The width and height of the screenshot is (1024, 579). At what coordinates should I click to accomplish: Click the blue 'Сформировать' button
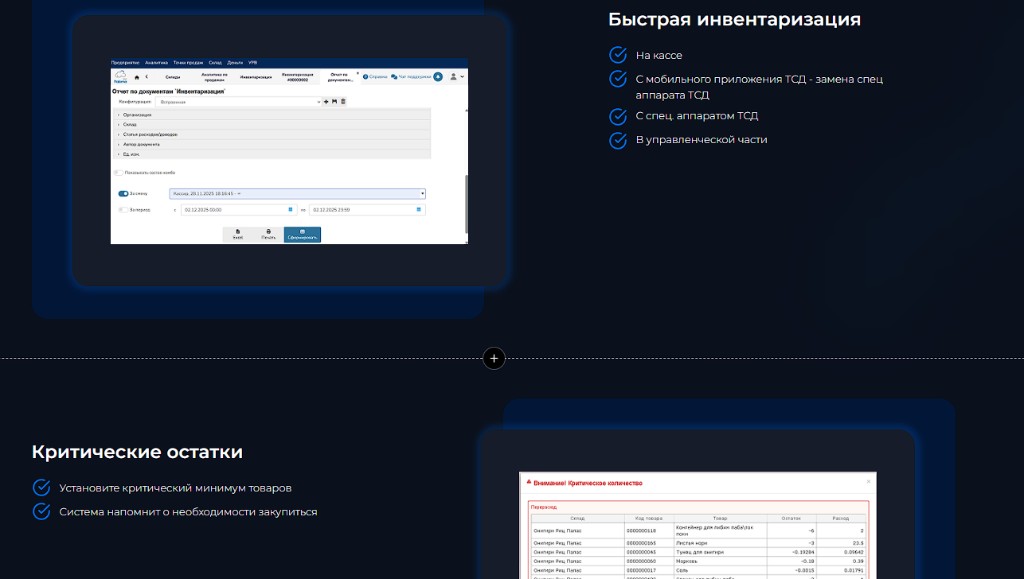(x=302, y=234)
